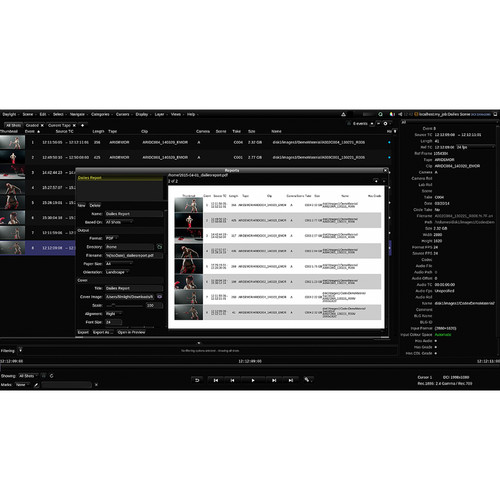Sort the shot list by Event column
The width and height of the screenshot is (500, 500).
[32, 131]
